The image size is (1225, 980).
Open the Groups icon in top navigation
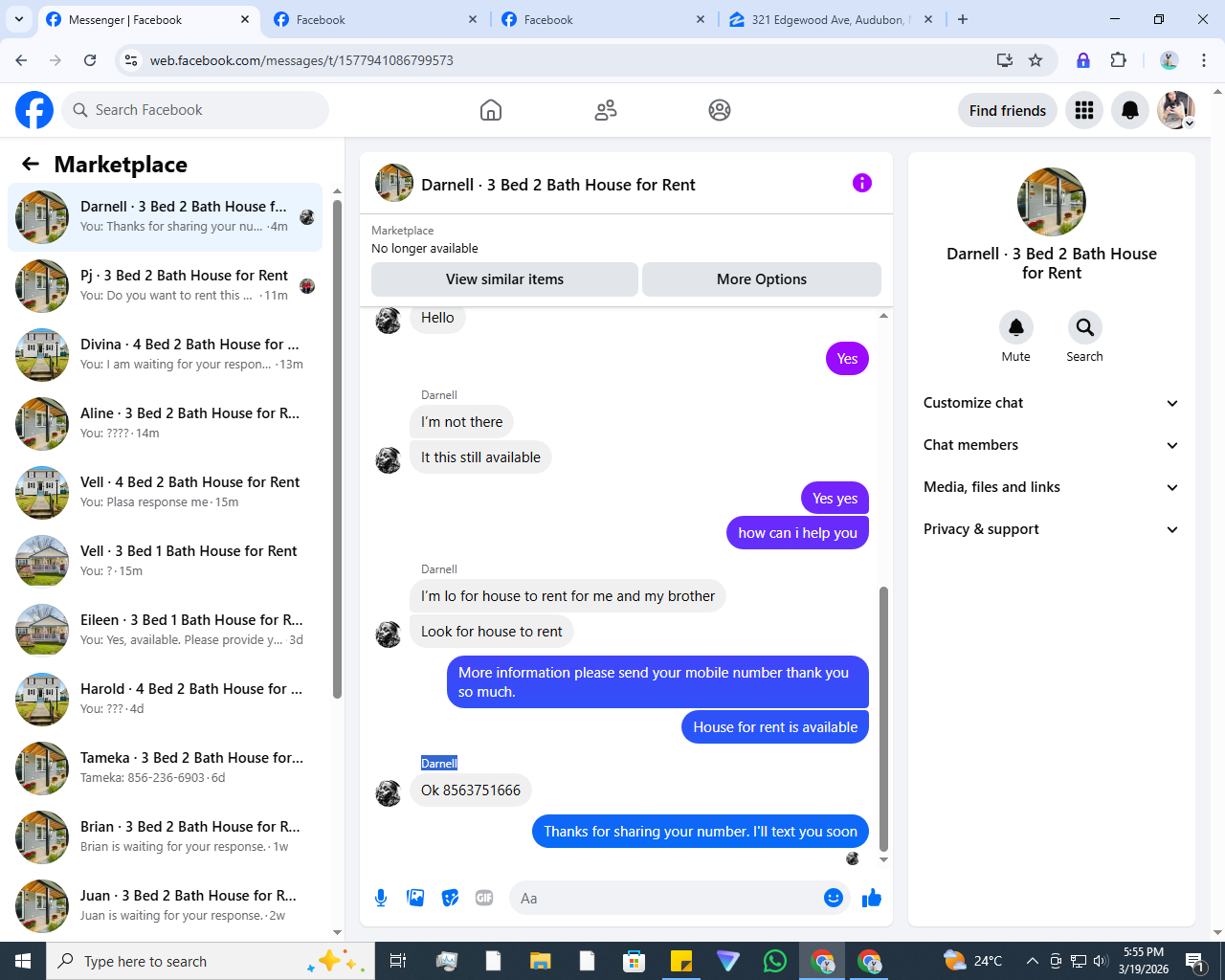[x=720, y=110]
